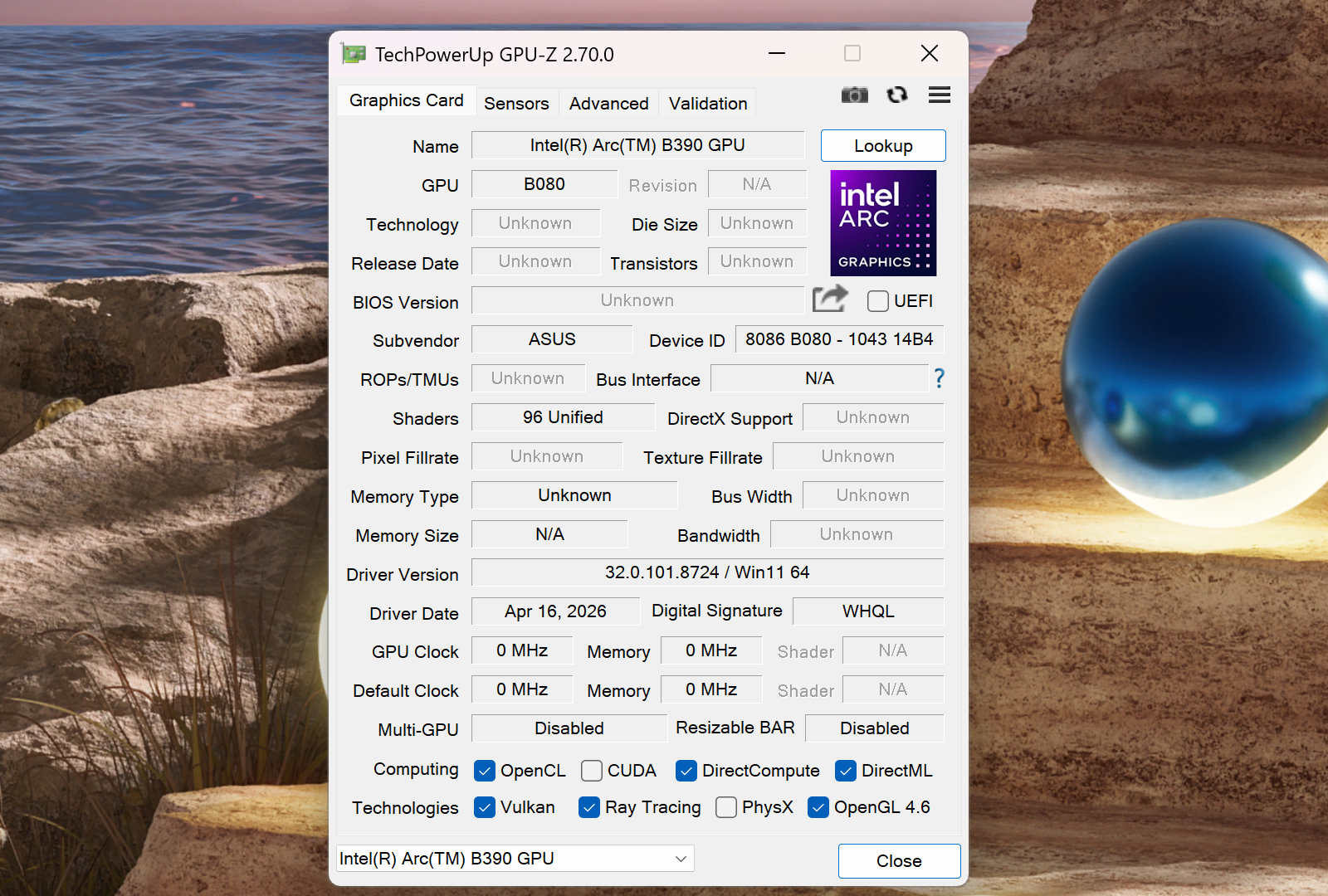The image size is (1328, 896).
Task: Take a screenshot with the camera icon
Action: pyautogui.click(x=854, y=95)
